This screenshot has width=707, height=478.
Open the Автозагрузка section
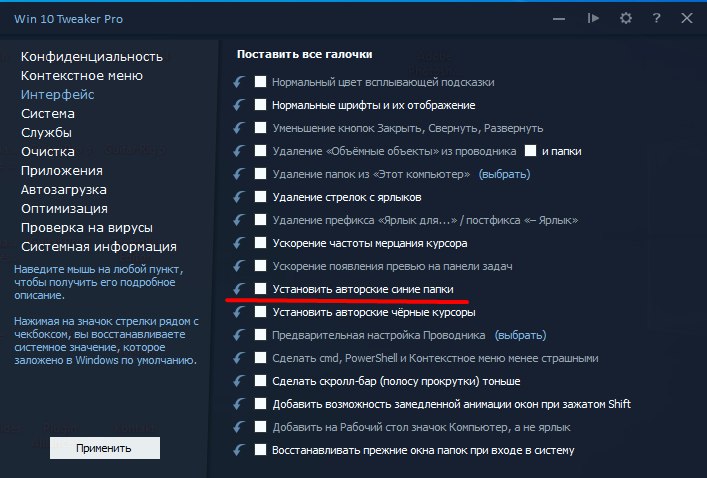click(64, 190)
